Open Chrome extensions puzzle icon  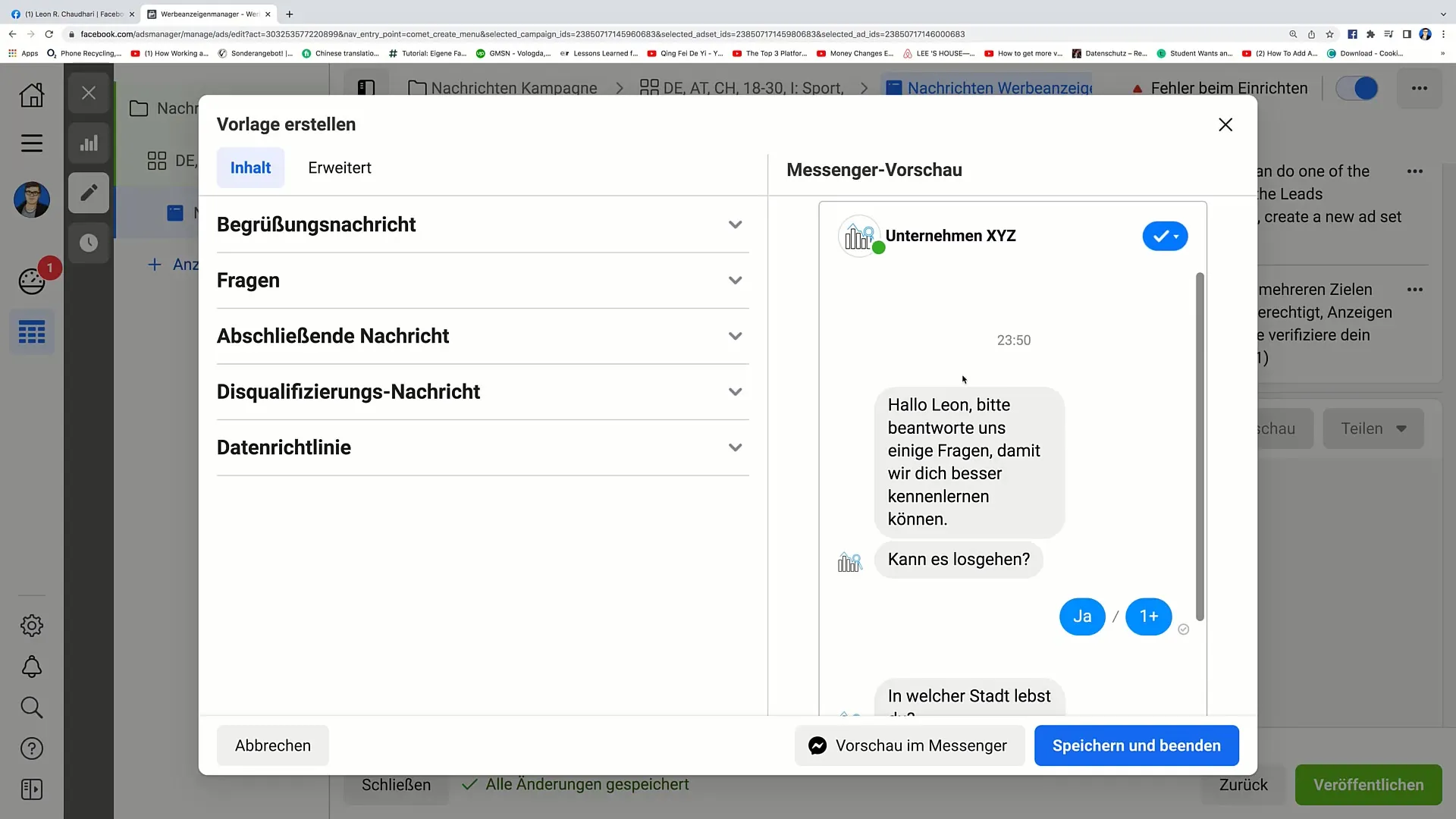1370,34
